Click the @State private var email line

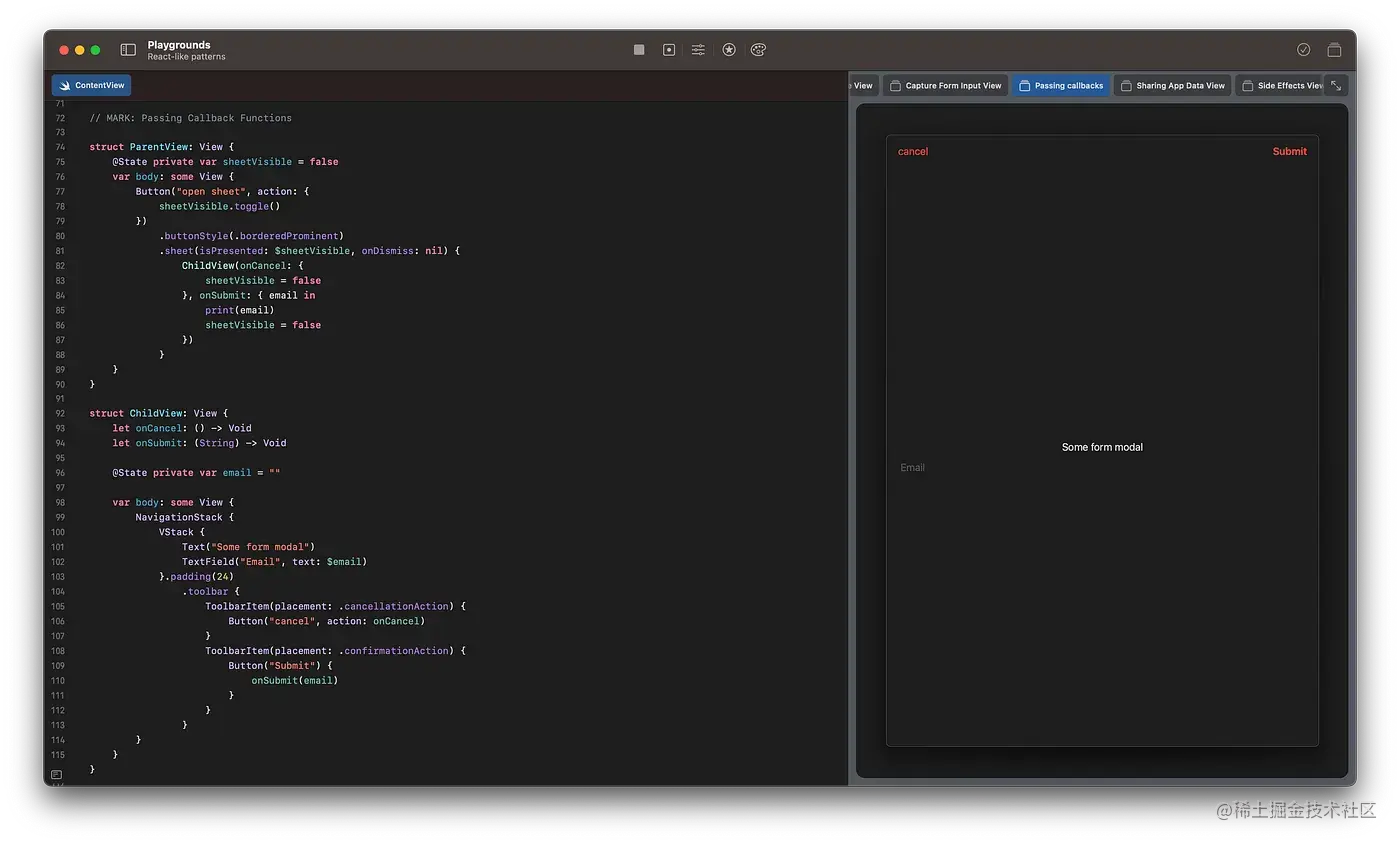click(x=196, y=473)
